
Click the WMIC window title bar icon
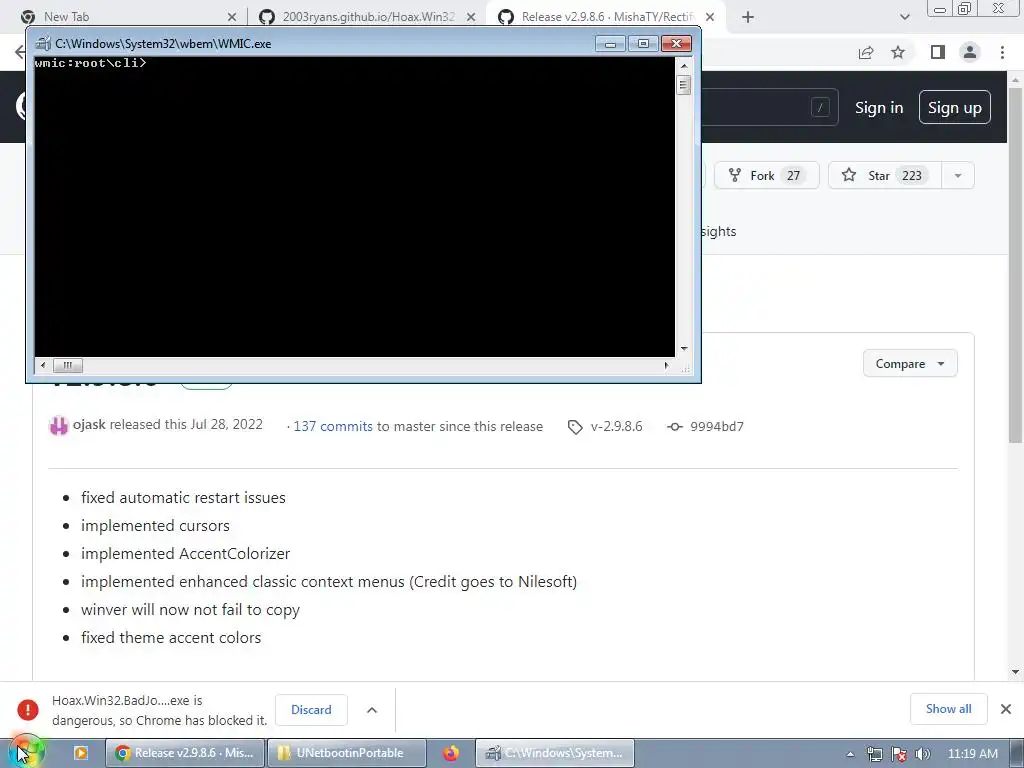[x=43, y=44]
